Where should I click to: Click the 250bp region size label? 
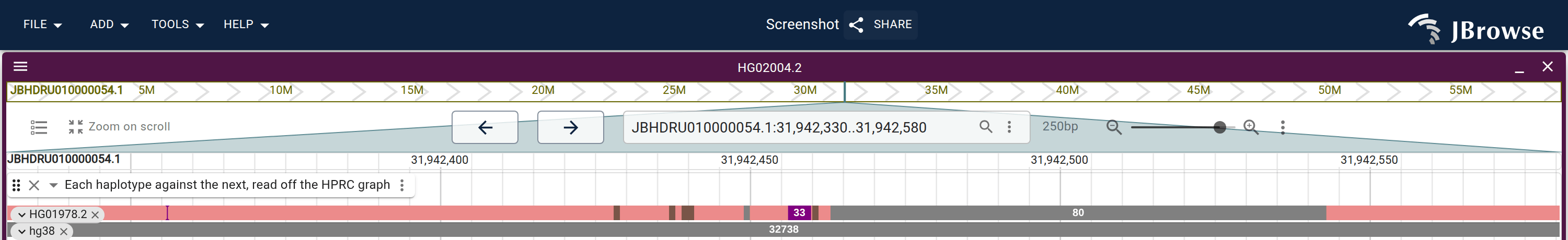pos(1060,126)
